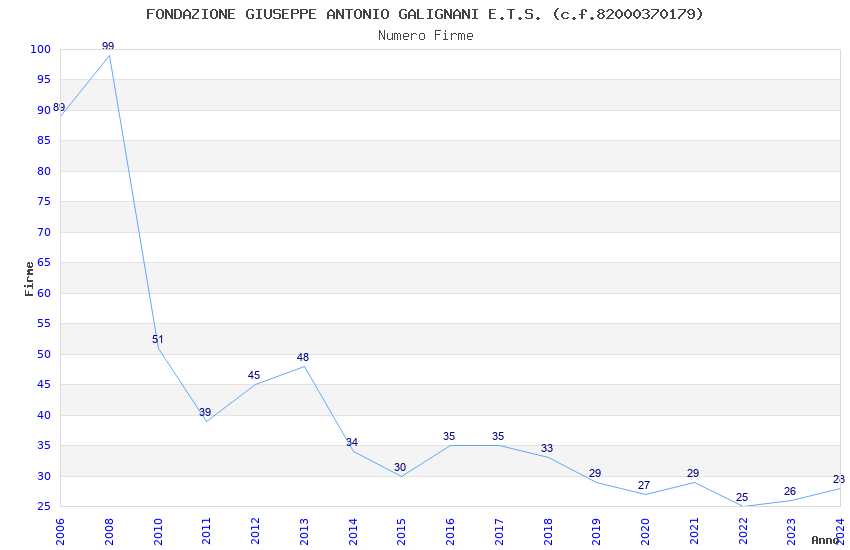Pick the data label 51 at the 2010 point
The image size is (850, 550).
pos(157,339)
